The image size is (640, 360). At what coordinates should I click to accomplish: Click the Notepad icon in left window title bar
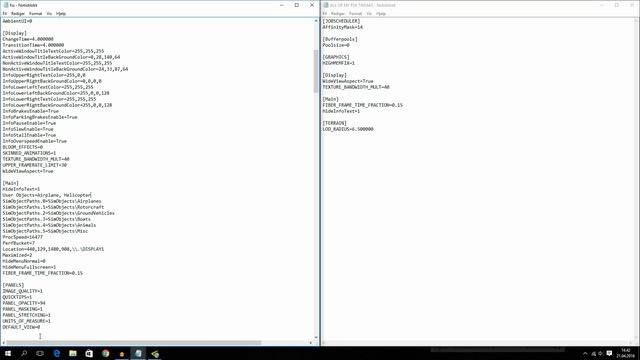(5, 5)
